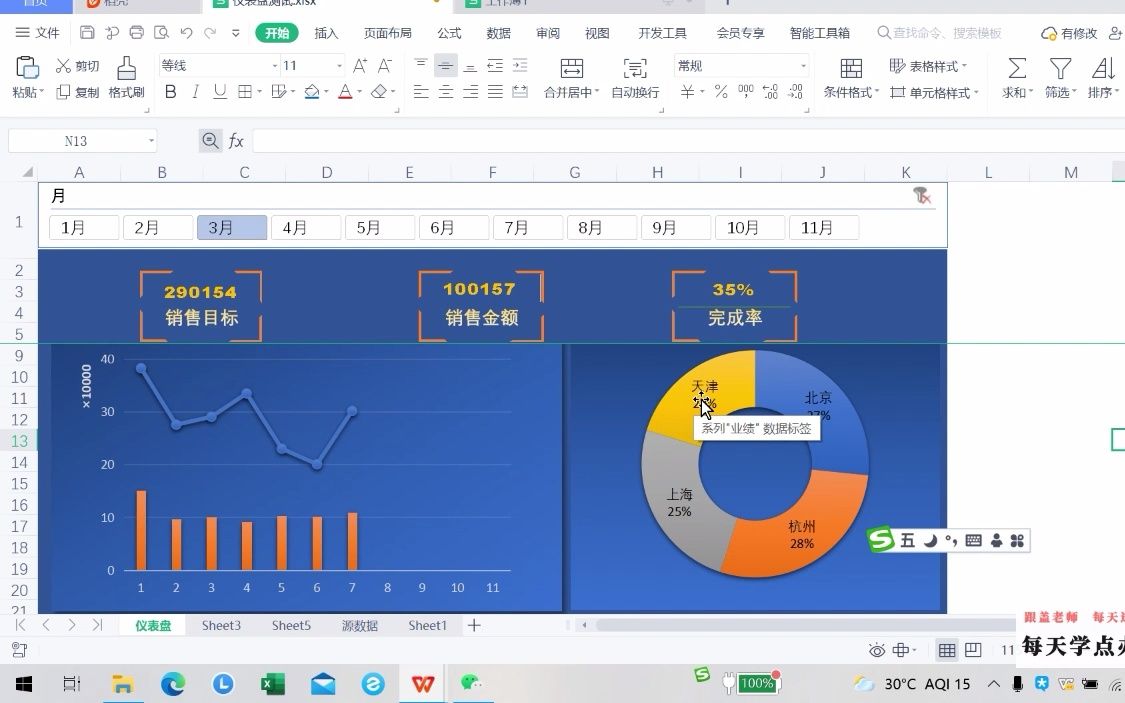This screenshot has width=1125, height=703.
Task: Click the wrap text (自动换行) button
Action: (635, 77)
